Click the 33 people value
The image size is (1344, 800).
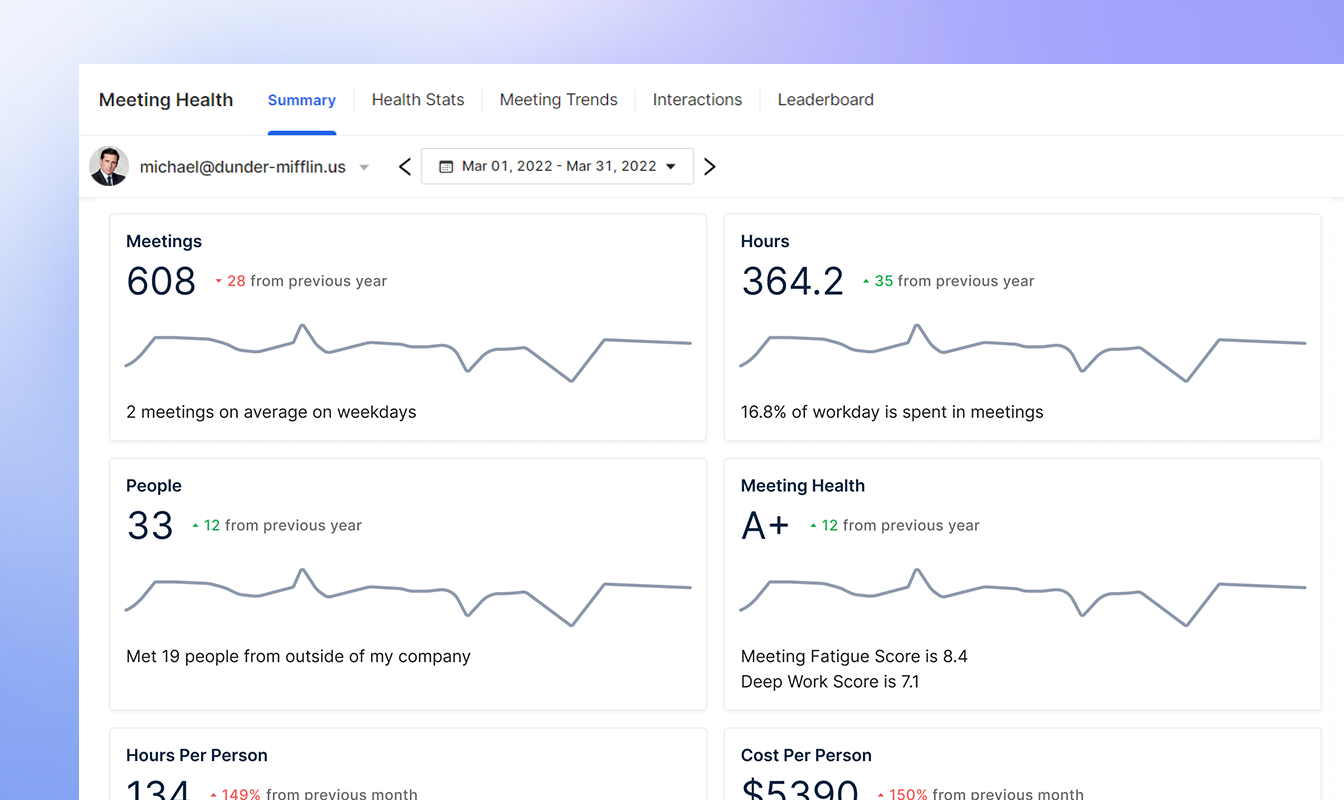(x=150, y=525)
